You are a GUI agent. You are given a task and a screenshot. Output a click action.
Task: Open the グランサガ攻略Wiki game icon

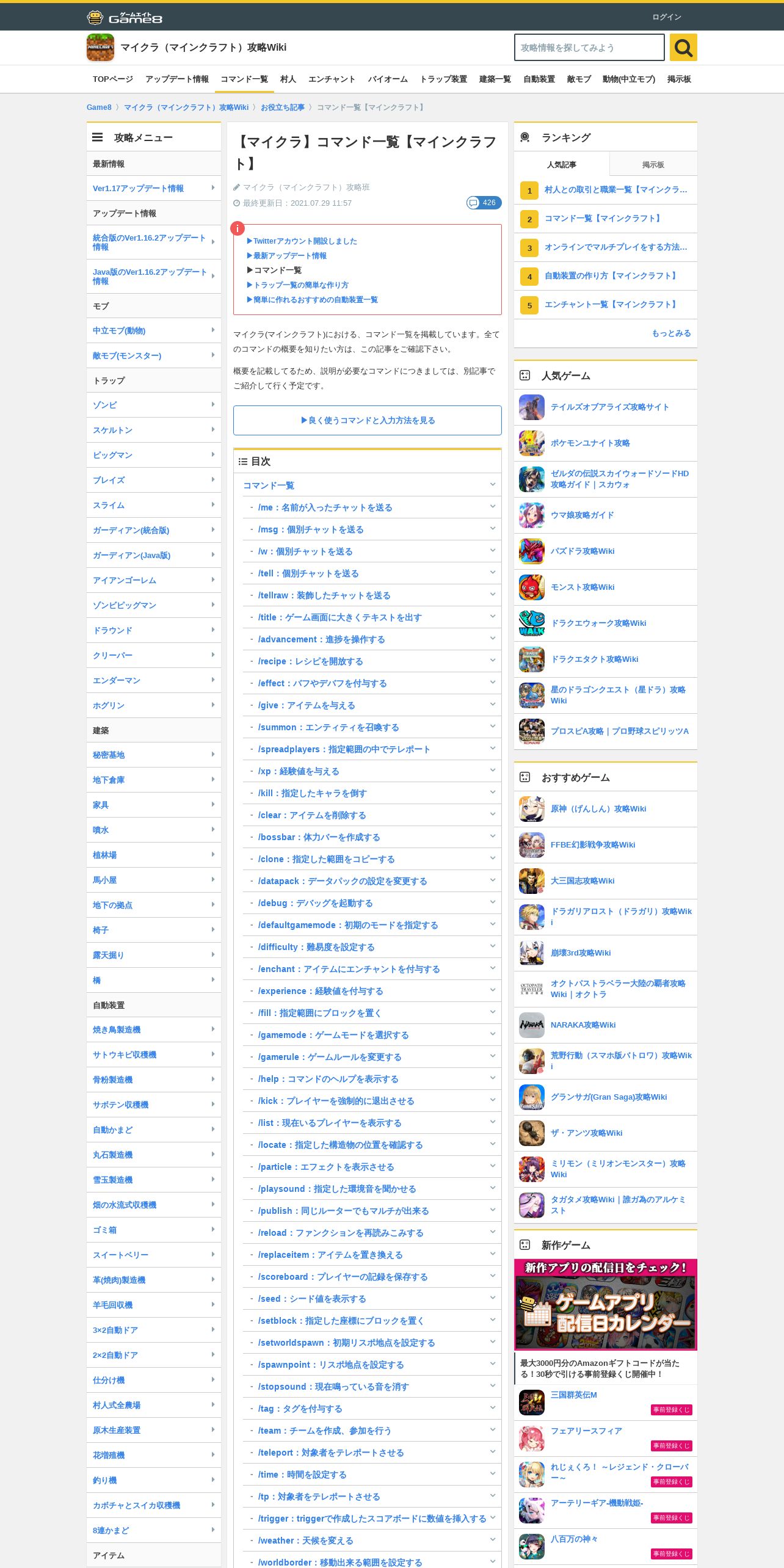pos(532,1097)
